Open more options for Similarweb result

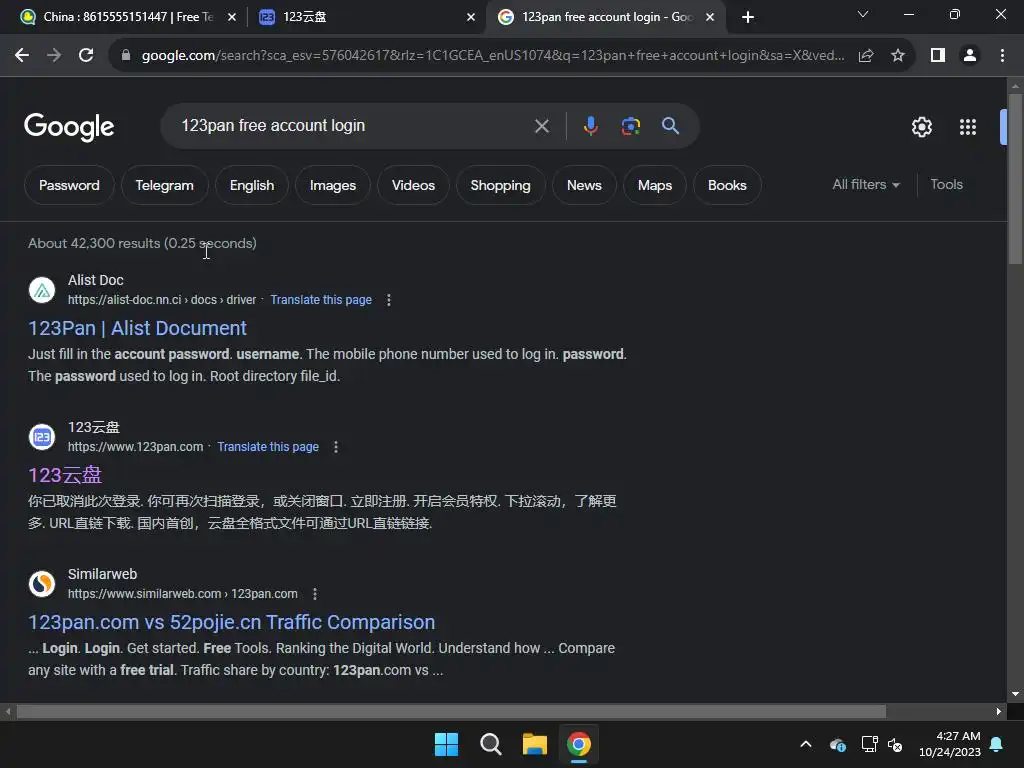(x=315, y=594)
